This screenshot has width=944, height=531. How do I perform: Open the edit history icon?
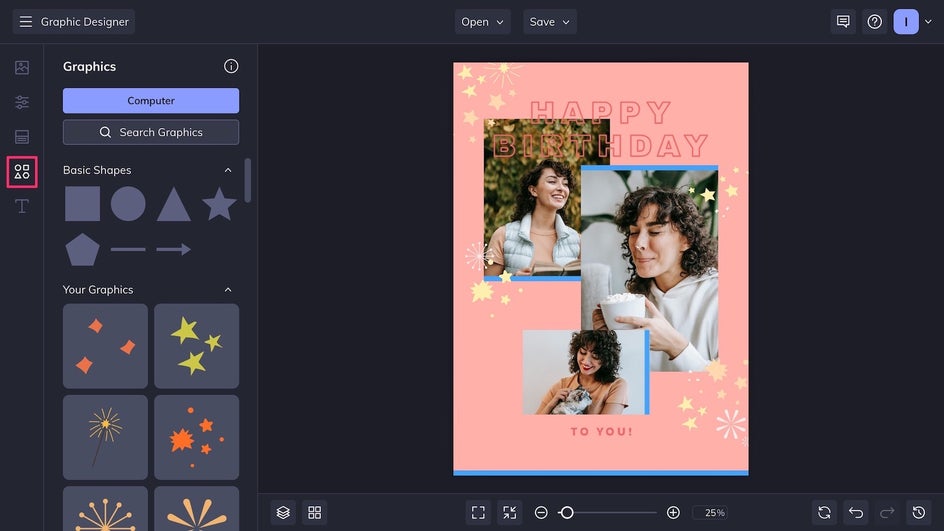click(919, 512)
